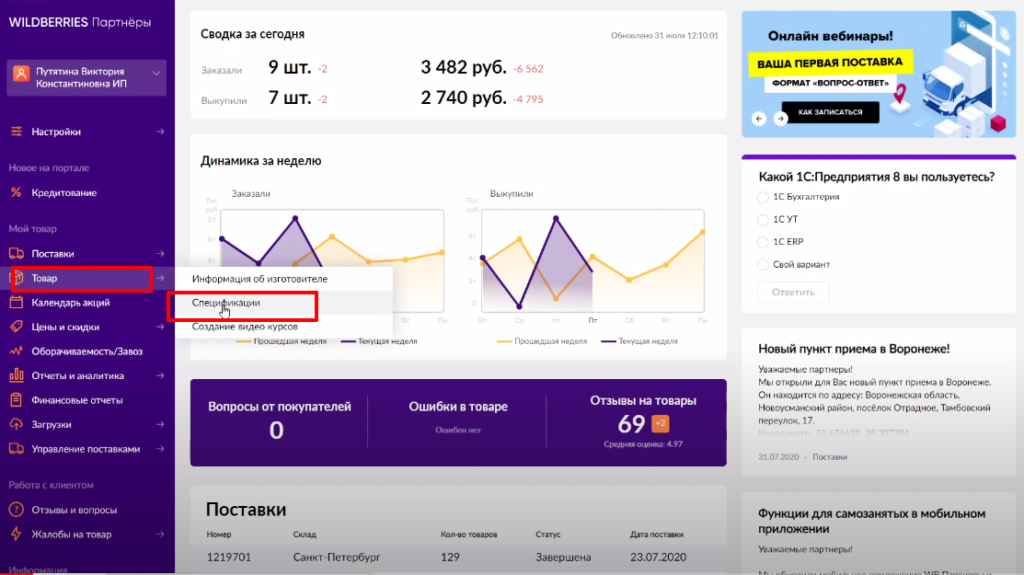Screen dimensions: 1024x575
Task: Expand the Цены и скидки arrow
Action: pyautogui.click(x=160, y=327)
